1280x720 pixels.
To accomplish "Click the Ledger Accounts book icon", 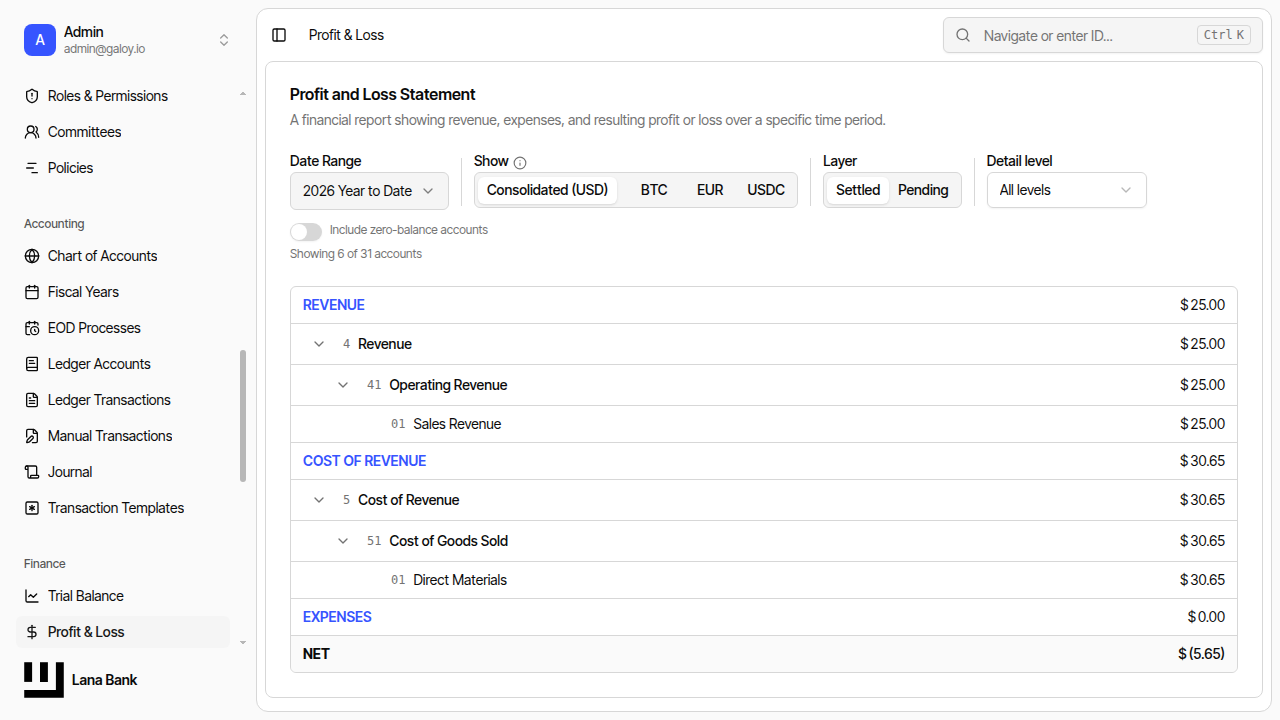I will (32, 364).
